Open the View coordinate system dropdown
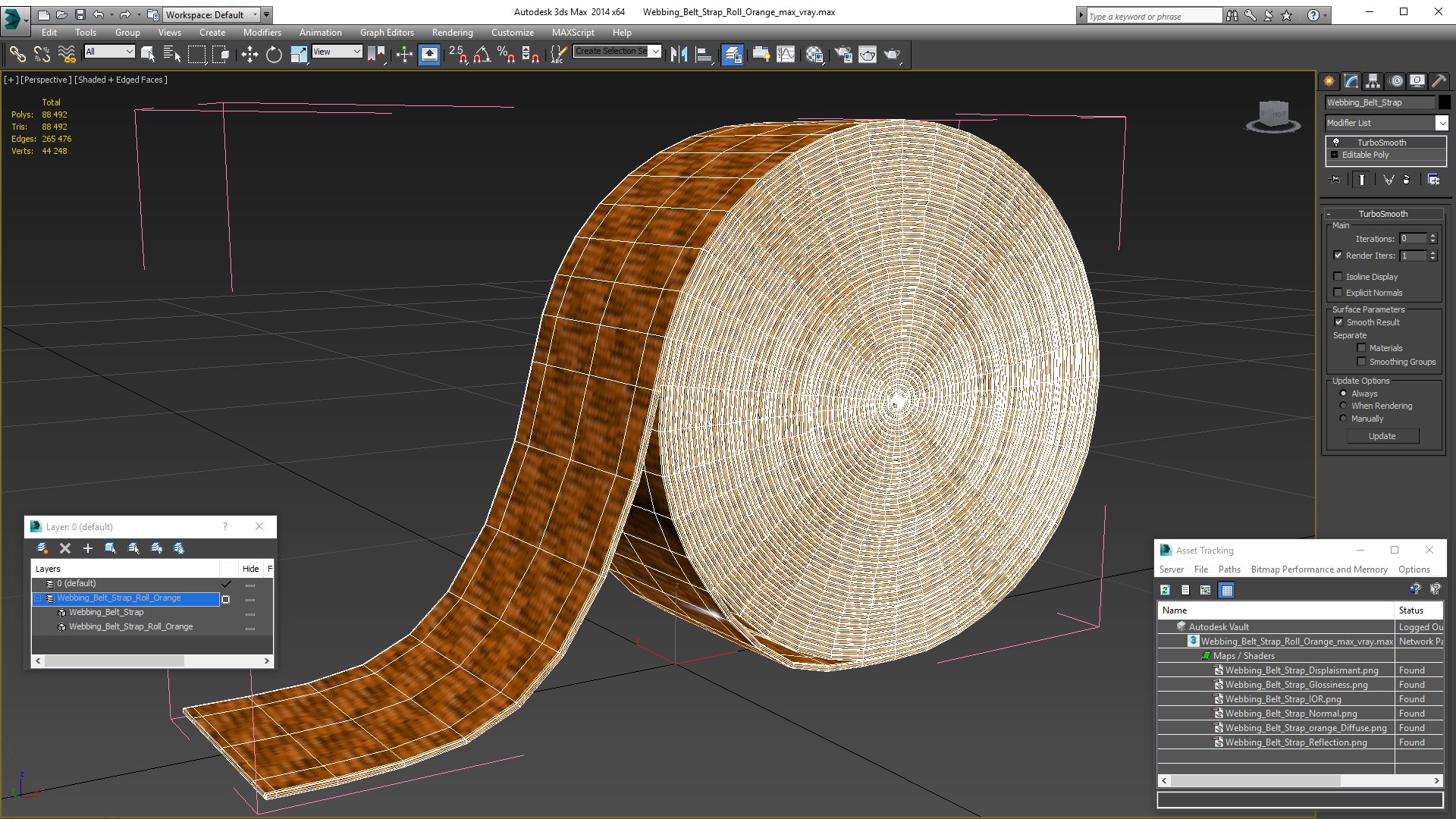The width and height of the screenshot is (1456, 819). tap(337, 52)
